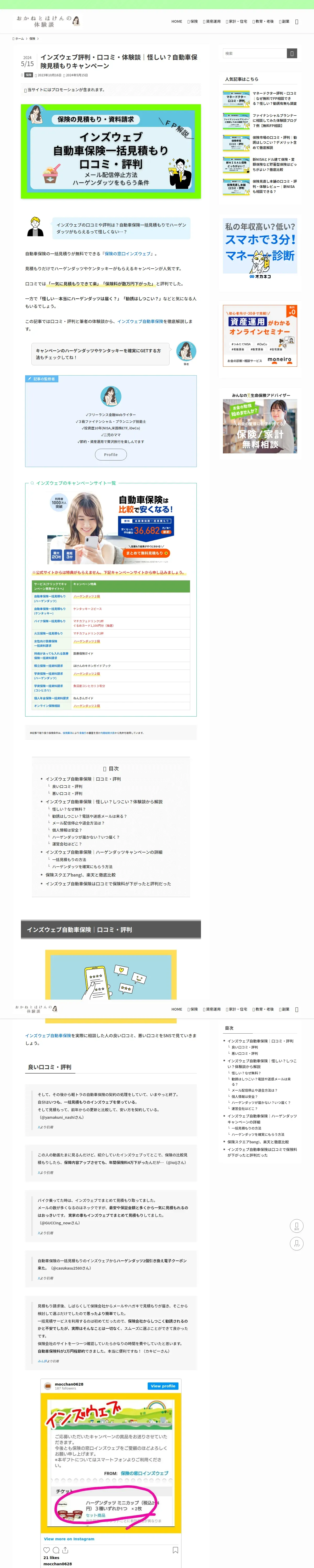The height and width of the screenshot is (1568, 314).
Task: Open HOME in the page-top header navigation
Action: [177, 21]
